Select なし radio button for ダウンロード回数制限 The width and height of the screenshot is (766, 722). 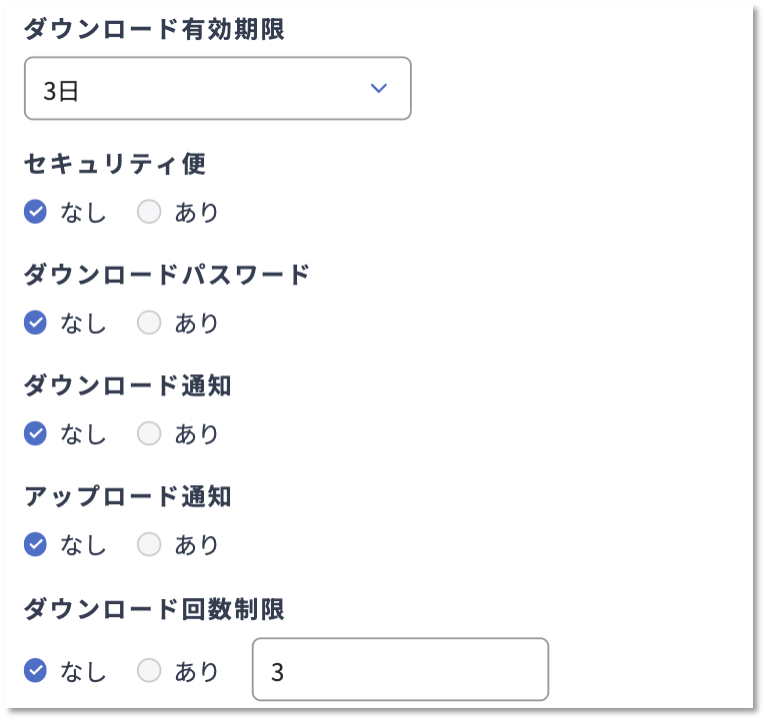coord(36,671)
